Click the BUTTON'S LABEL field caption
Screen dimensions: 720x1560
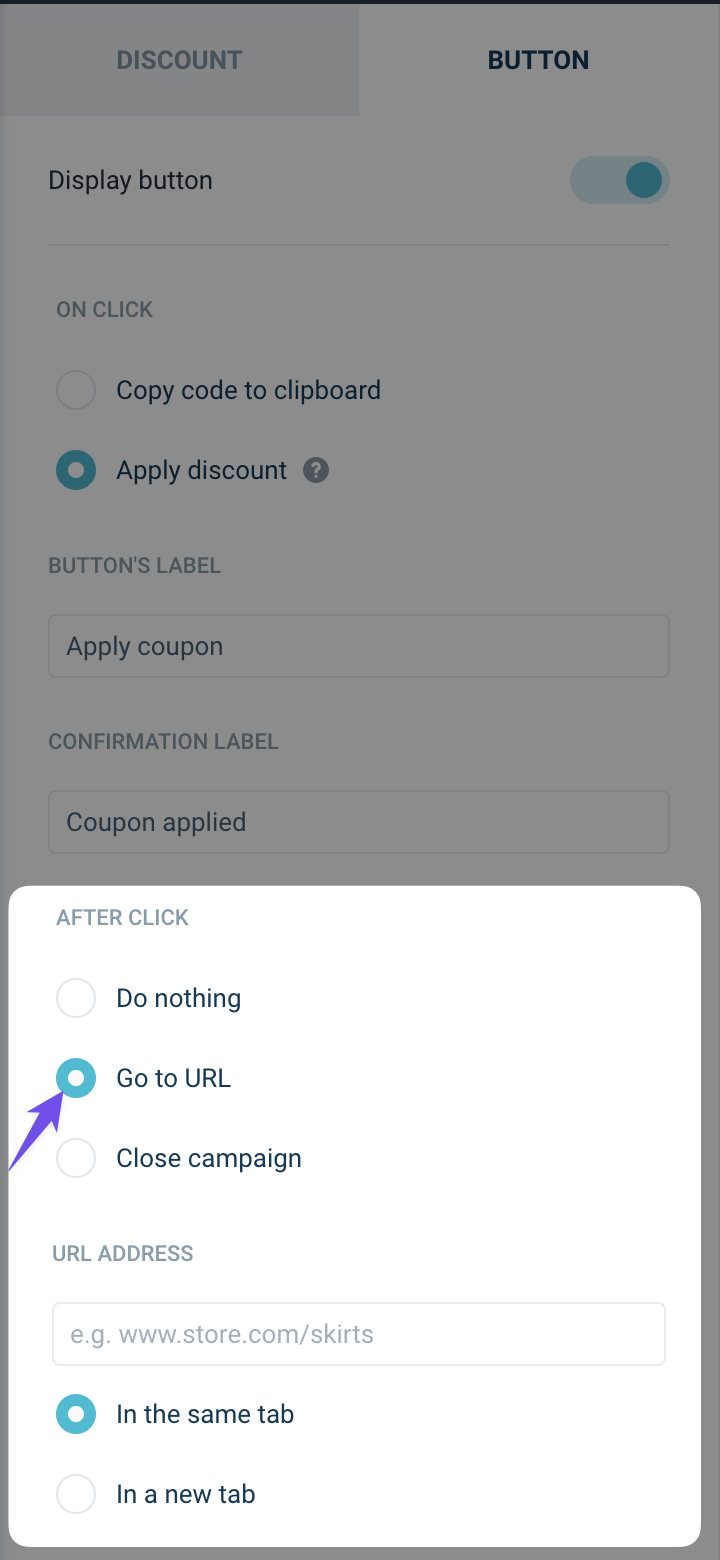(x=135, y=565)
